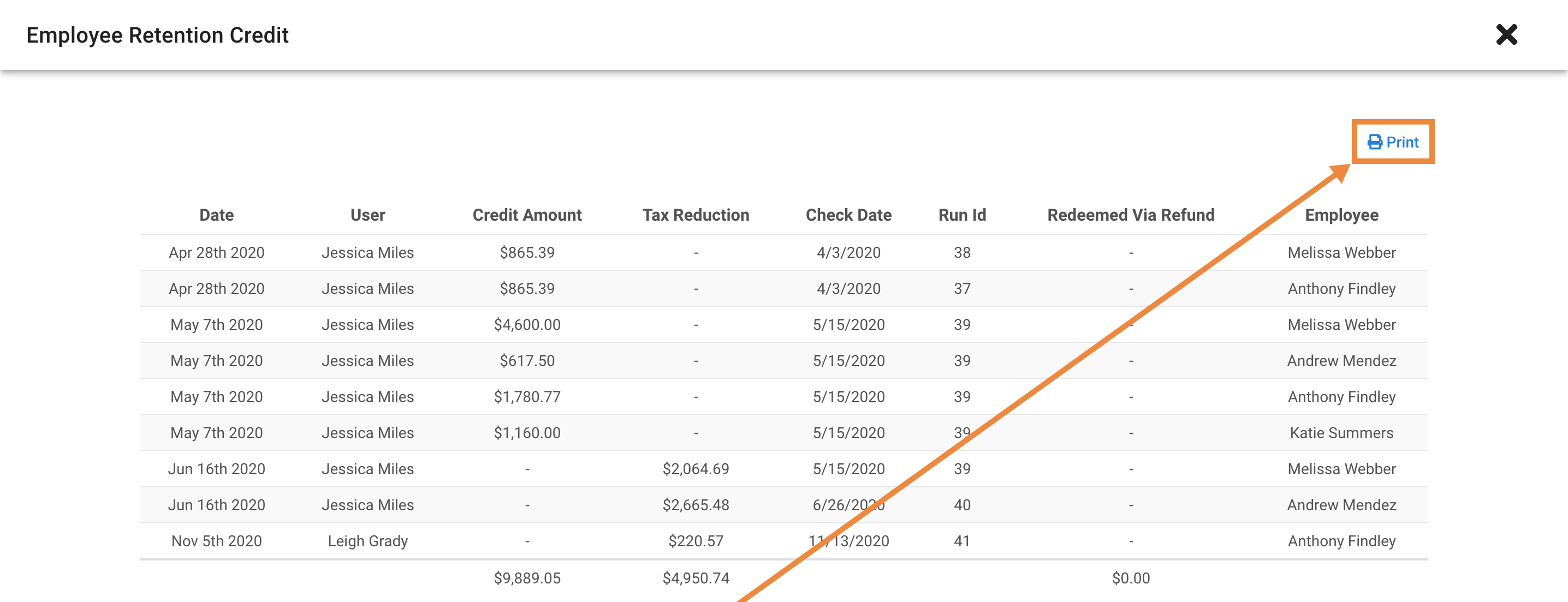Click Anthony Findley in $1,780.77 row
The image size is (1568, 602).
[x=1341, y=397]
